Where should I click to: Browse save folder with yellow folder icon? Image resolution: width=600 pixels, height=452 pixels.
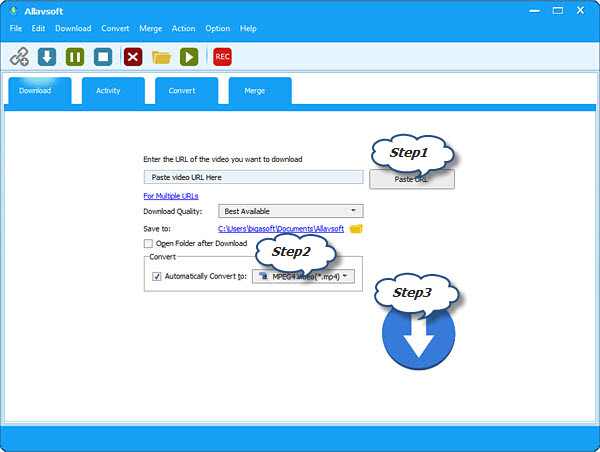[x=356, y=228]
